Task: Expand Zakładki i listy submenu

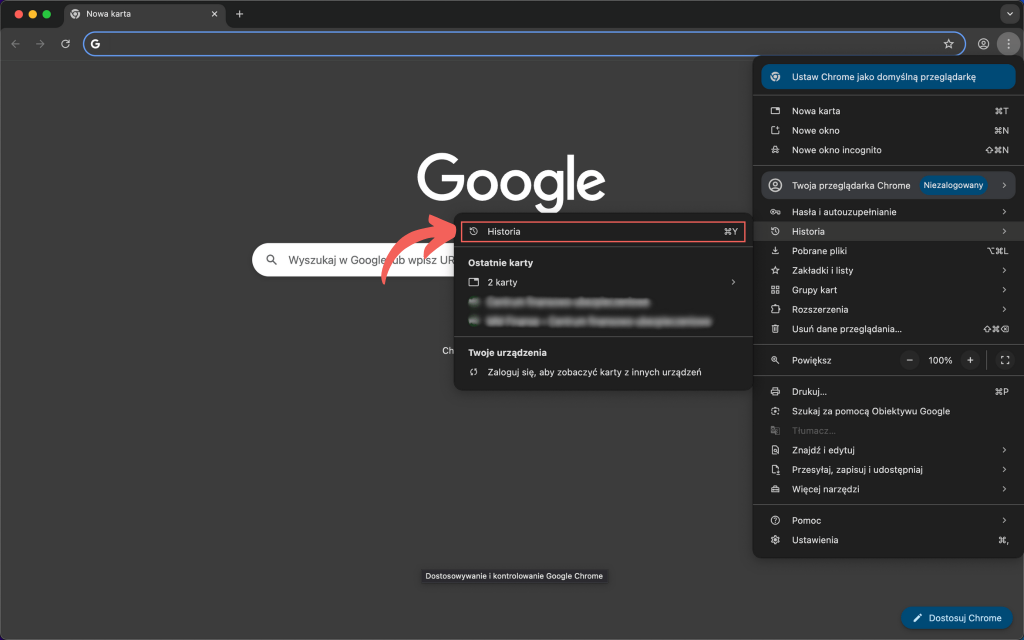Action: point(887,270)
